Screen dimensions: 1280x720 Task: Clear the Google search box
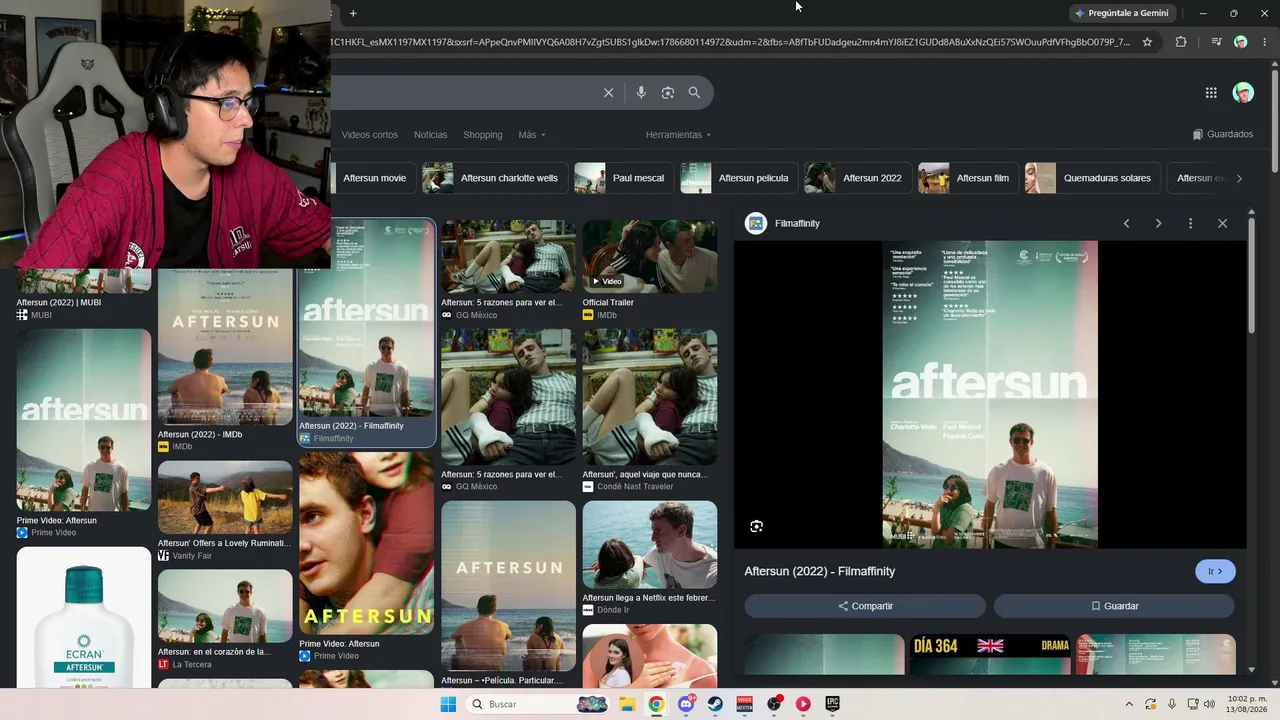608,93
